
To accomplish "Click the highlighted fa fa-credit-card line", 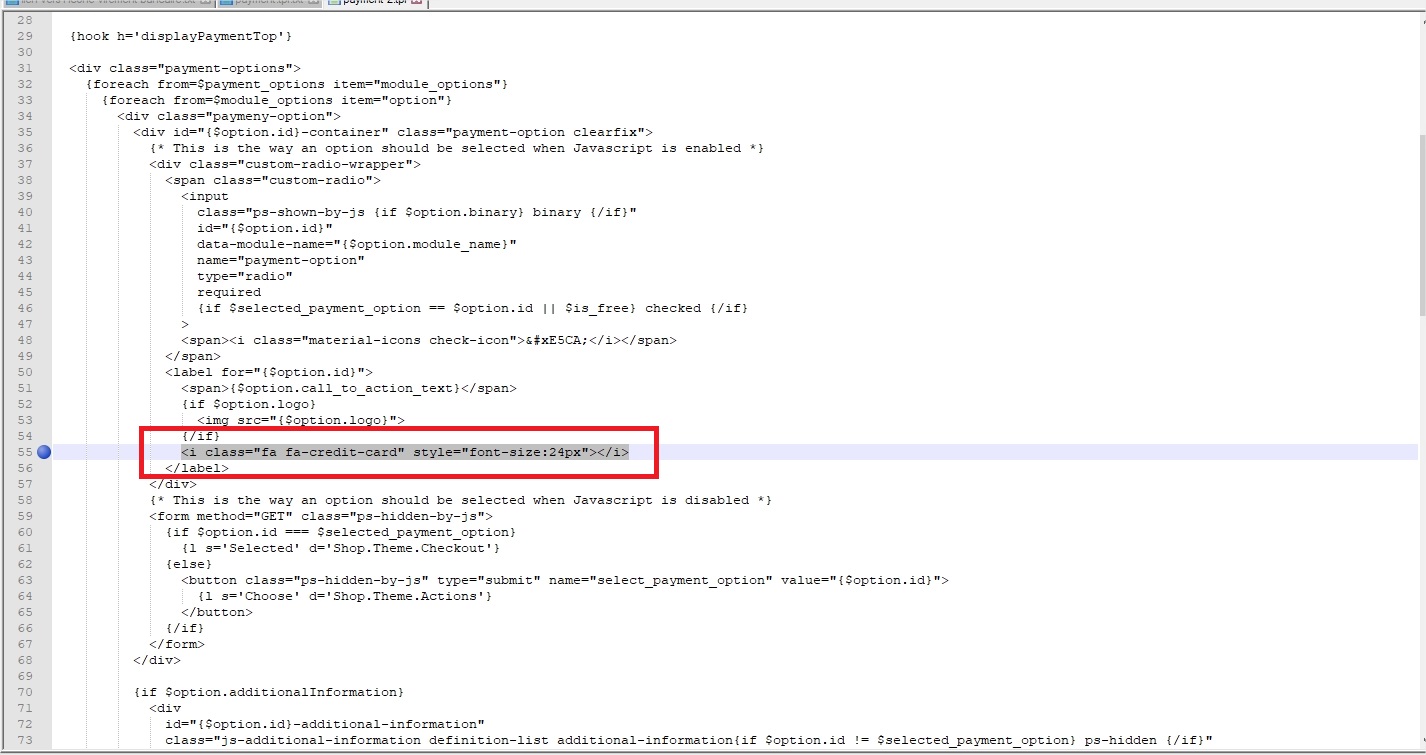I will click(x=405, y=452).
